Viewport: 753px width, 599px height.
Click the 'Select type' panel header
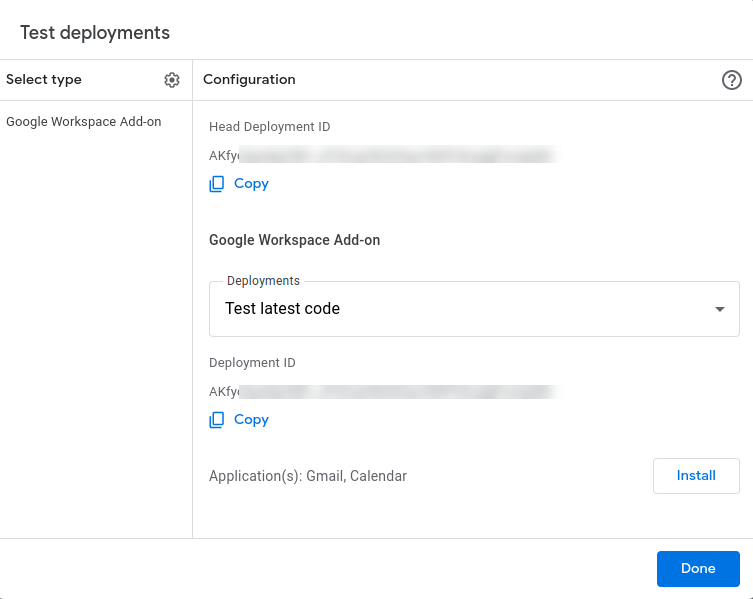[x=44, y=80]
